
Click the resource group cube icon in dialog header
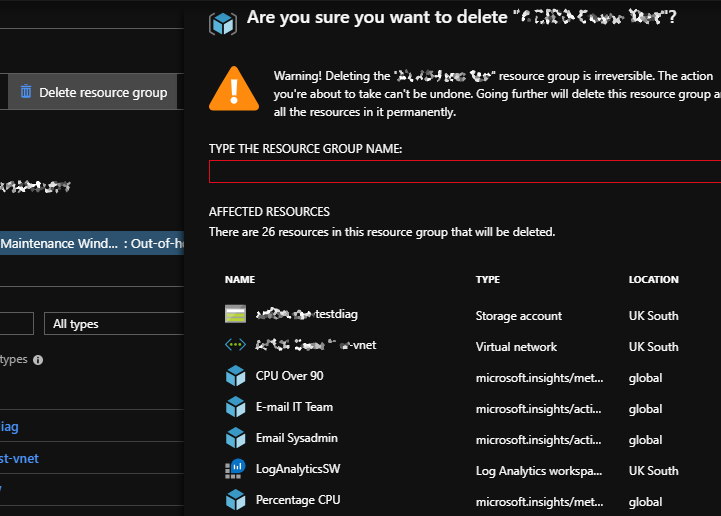point(221,22)
